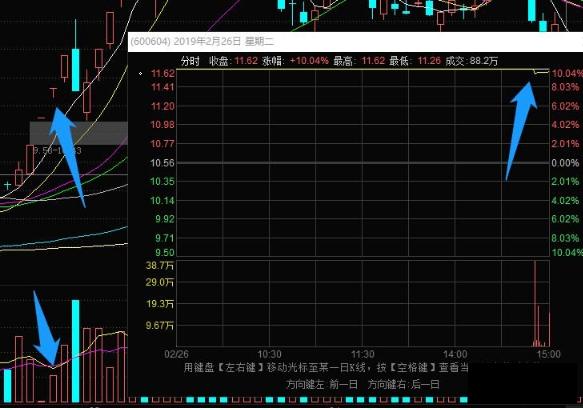Click the gray price range box on K-line chart

tap(78, 133)
